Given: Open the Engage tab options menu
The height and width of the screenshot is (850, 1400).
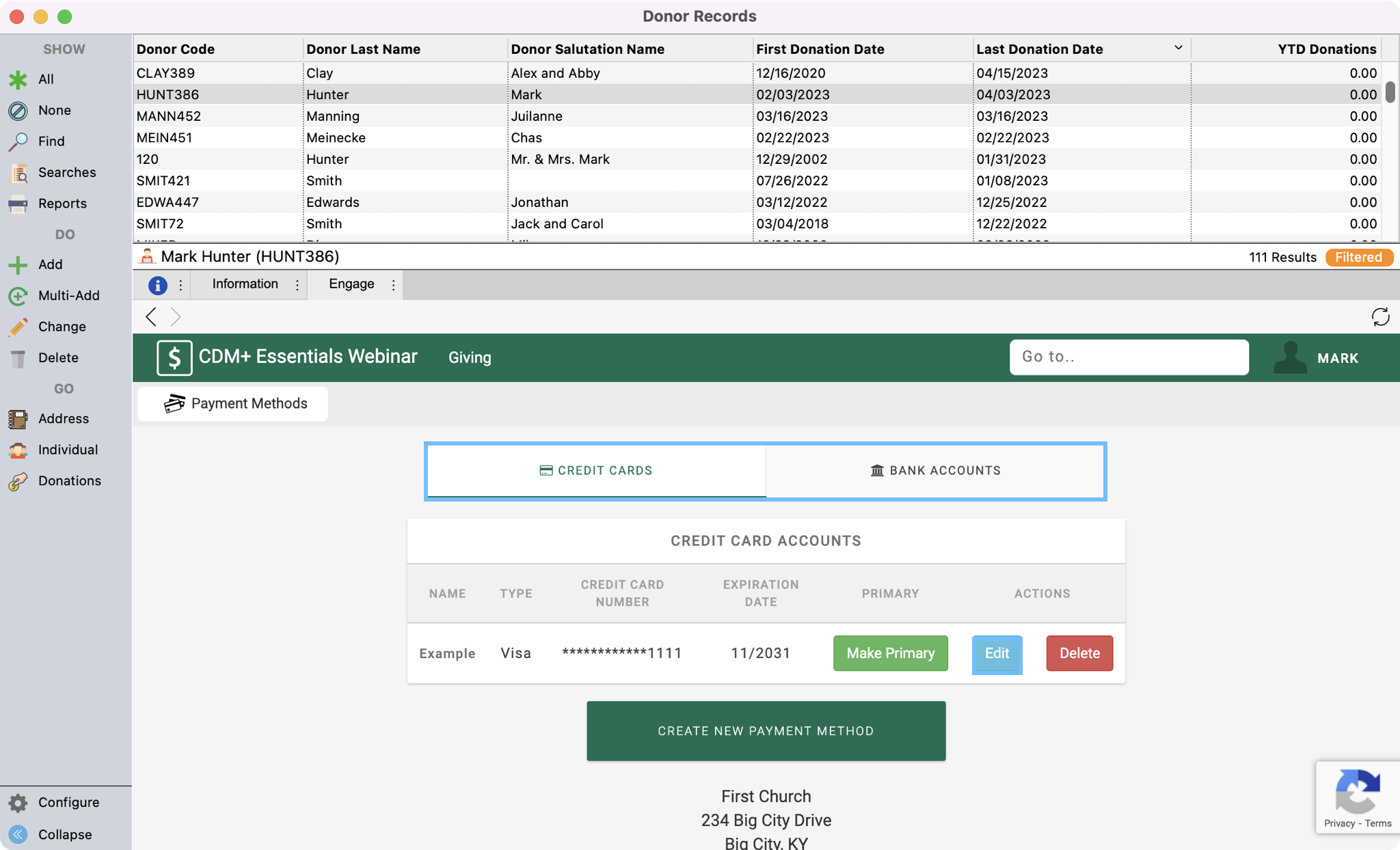Looking at the screenshot, I should 393,285.
